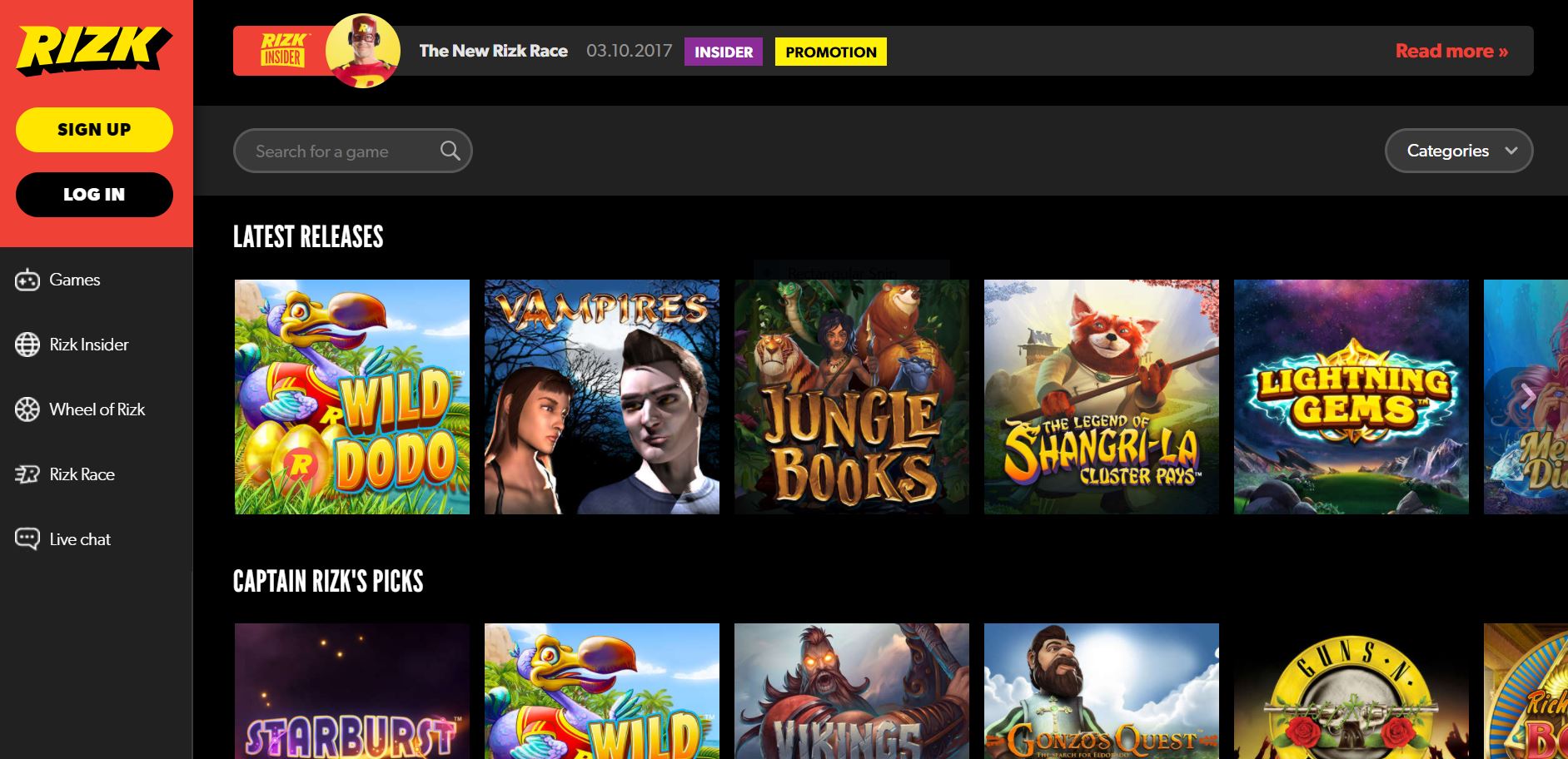Image resolution: width=1568 pixels, height=759 pixels.
Task: Click the Rizk Race icon in sidebar
Action: click(x=27, y=474)
